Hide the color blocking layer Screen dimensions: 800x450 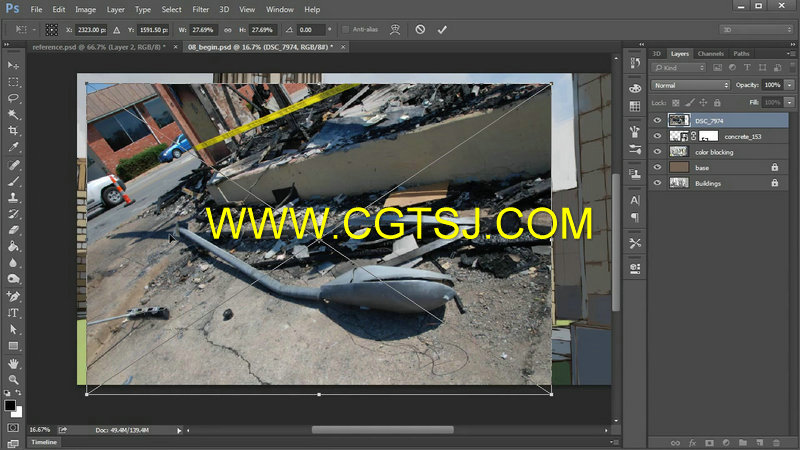coord(657,152)
